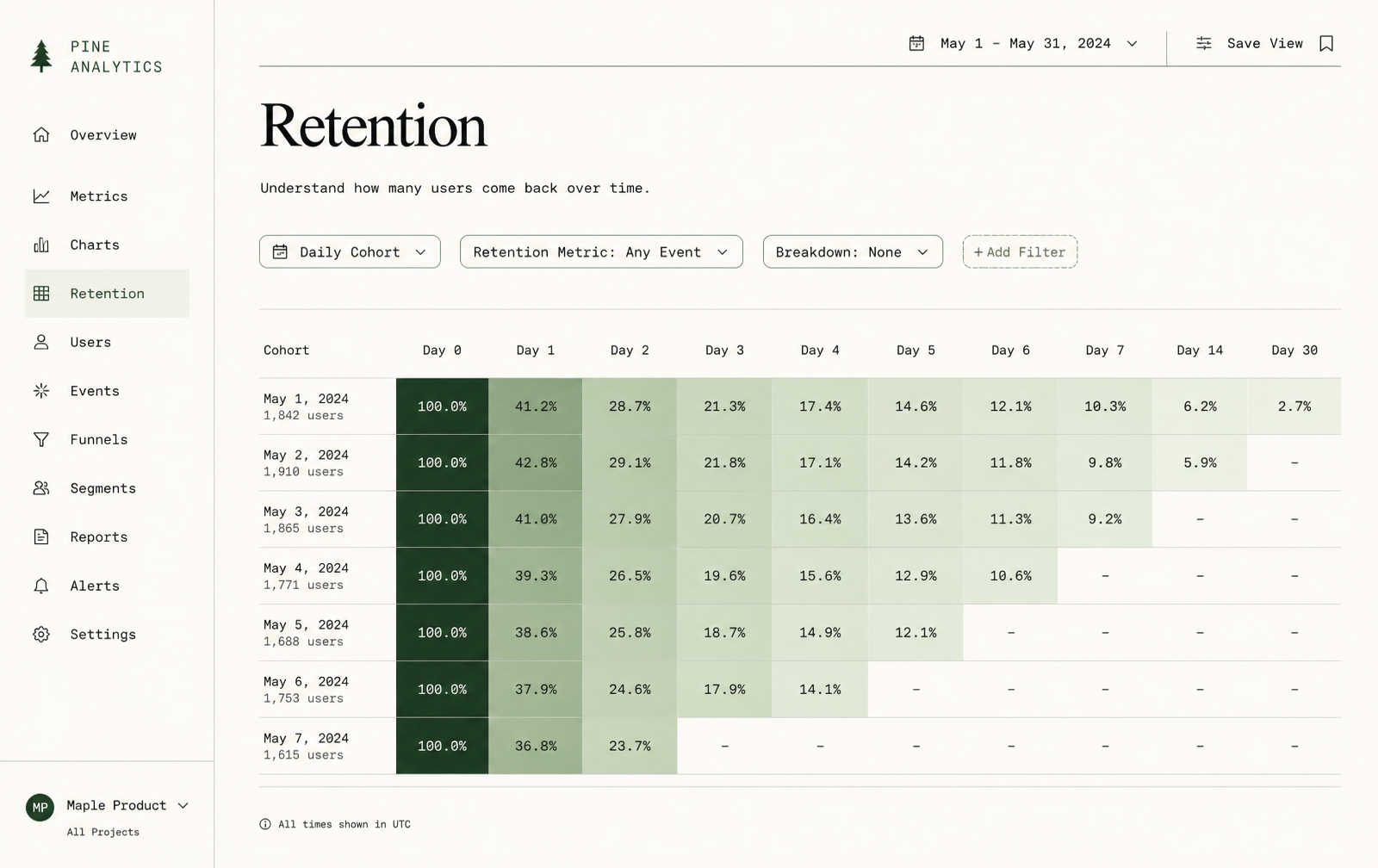The width and height of the screenshot is (1378, 868).
Task: Open the Segments page
Action: (x=107, y=488)
